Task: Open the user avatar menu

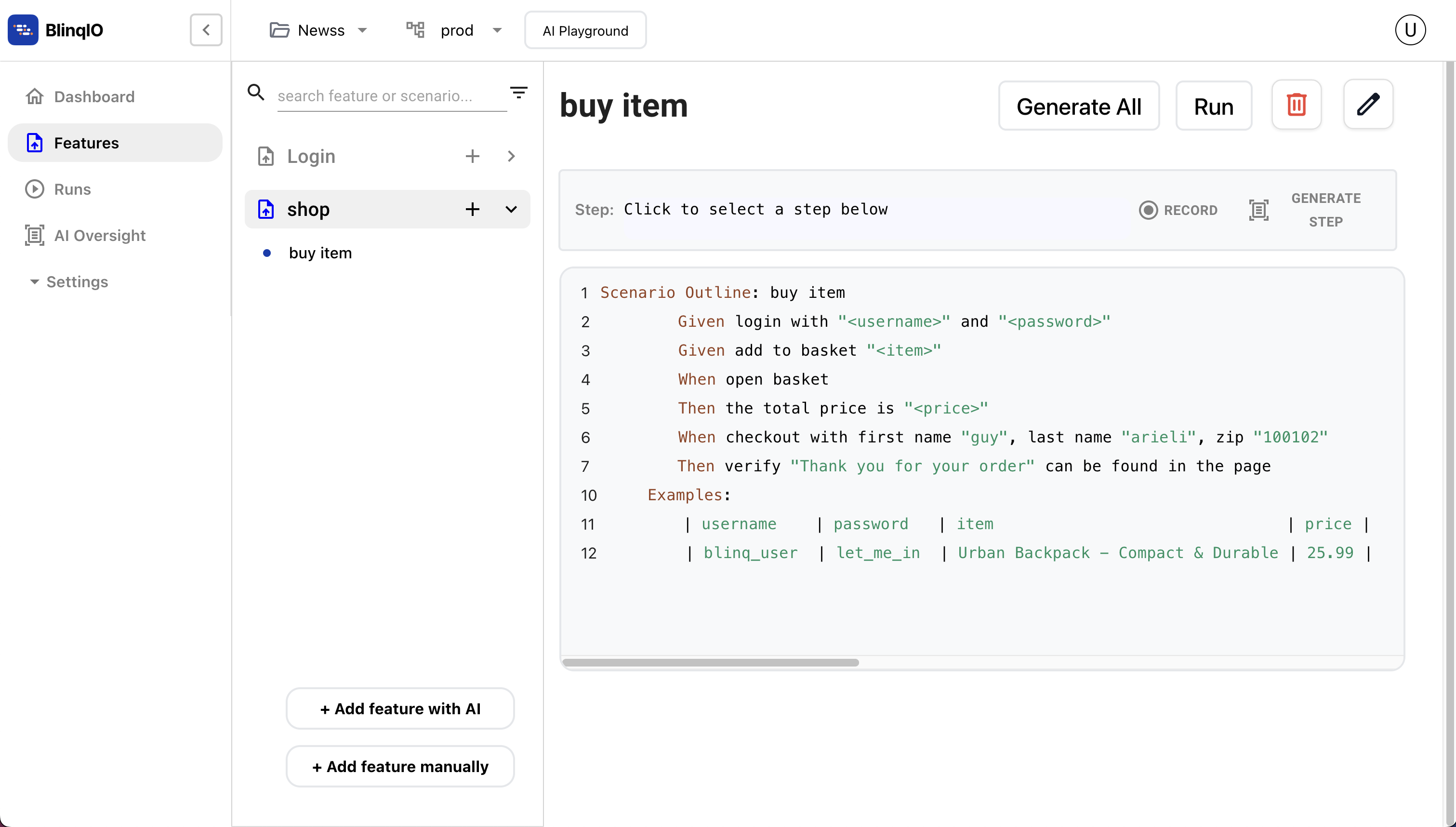Action: point(1410,29)
